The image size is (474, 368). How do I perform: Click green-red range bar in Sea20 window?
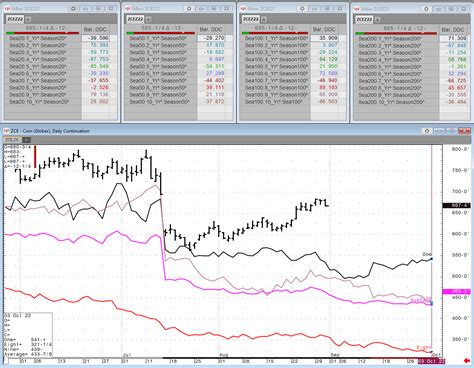coord(43,33)
